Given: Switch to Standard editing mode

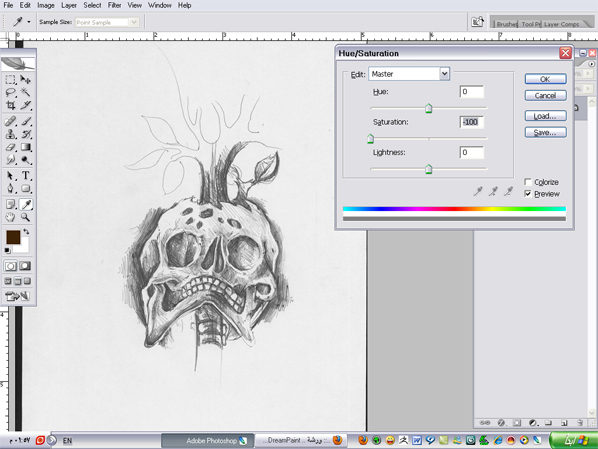Looking at the screenshot, I should (x=11, y=266).
